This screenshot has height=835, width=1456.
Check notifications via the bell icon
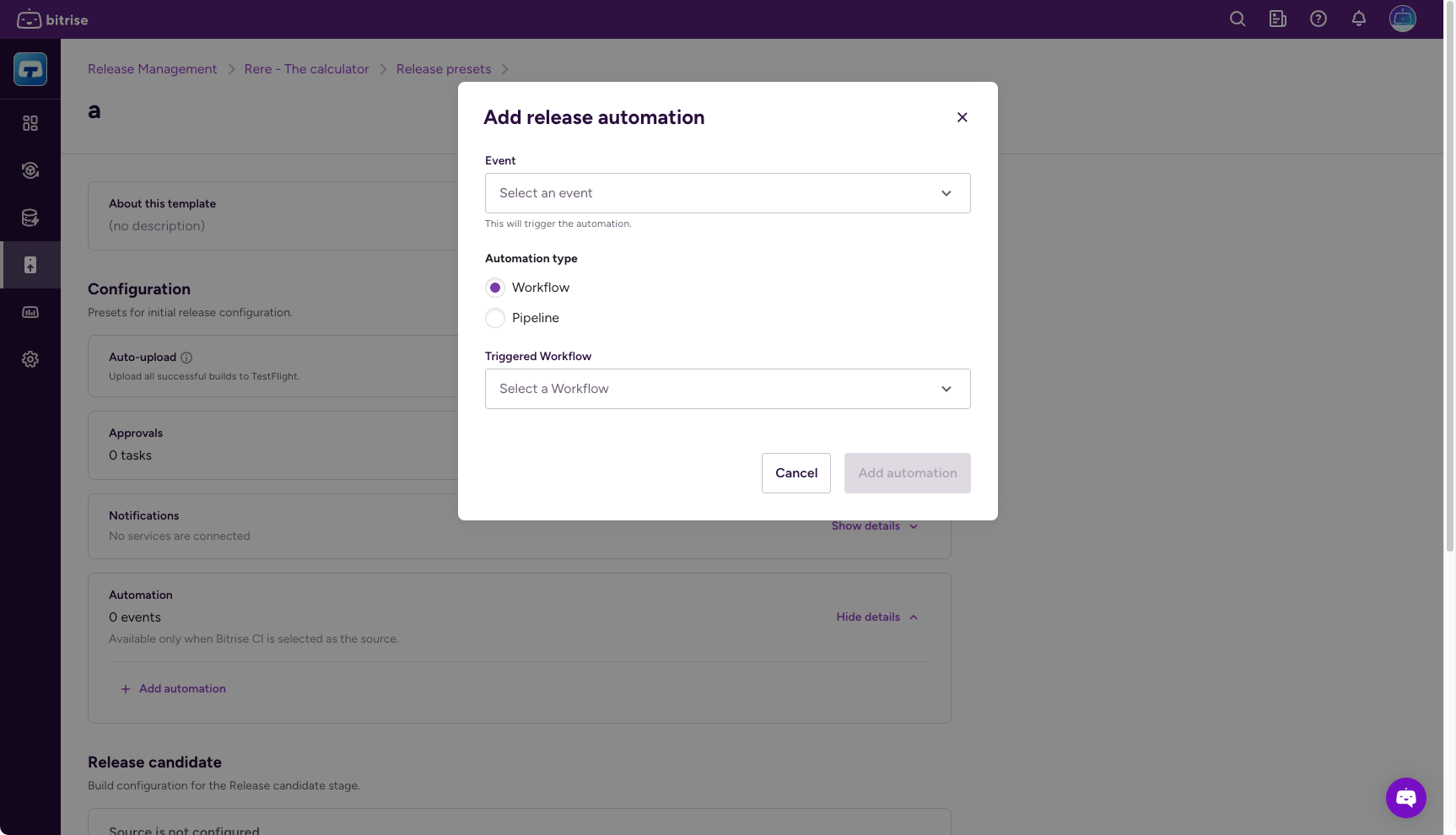pyautogui.click(x=1358, y=19)
